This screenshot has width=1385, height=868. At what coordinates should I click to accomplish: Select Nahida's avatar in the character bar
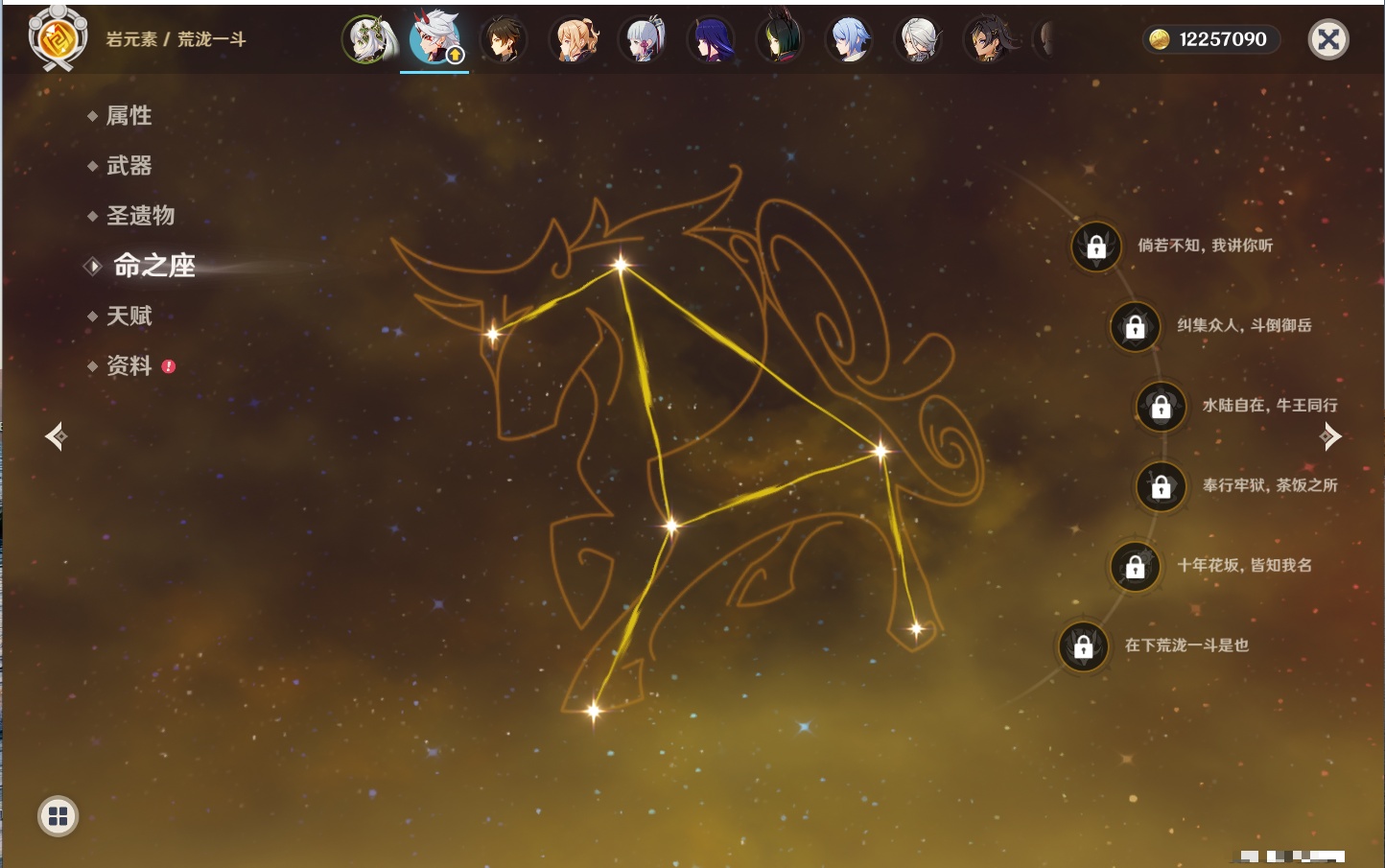pos(367,40)
